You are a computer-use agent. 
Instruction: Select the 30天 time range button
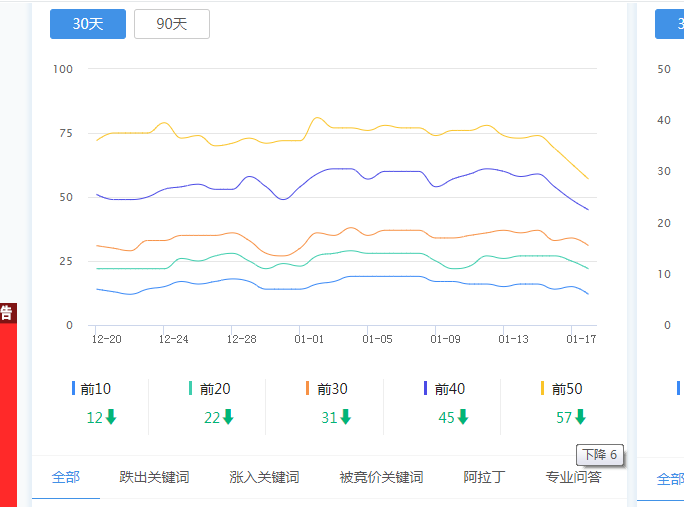(x=88, y=24)
